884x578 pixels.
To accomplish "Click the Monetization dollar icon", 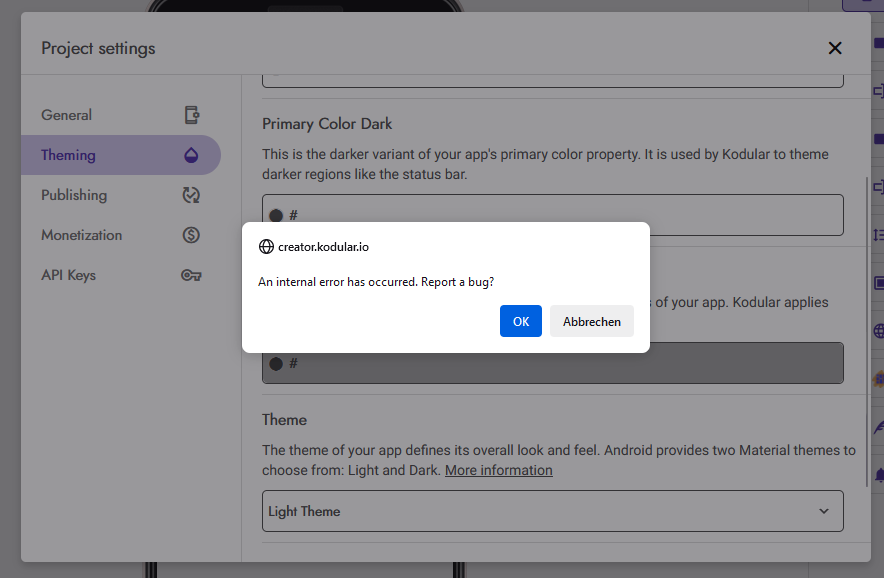I will point(191,235).
